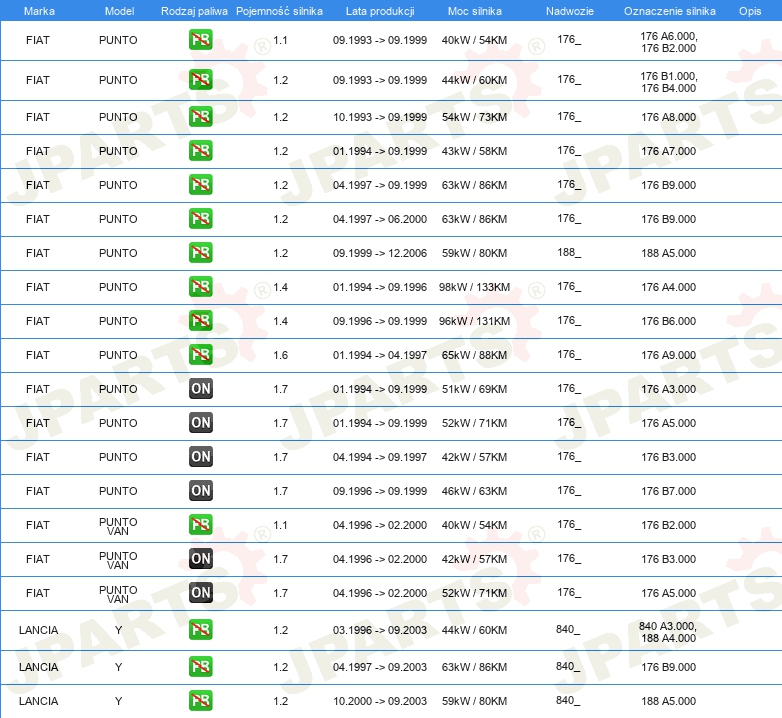This screenshot has width=782, height=718.
Task: Click the Moc silnika column header
Action: coord(475,11)
